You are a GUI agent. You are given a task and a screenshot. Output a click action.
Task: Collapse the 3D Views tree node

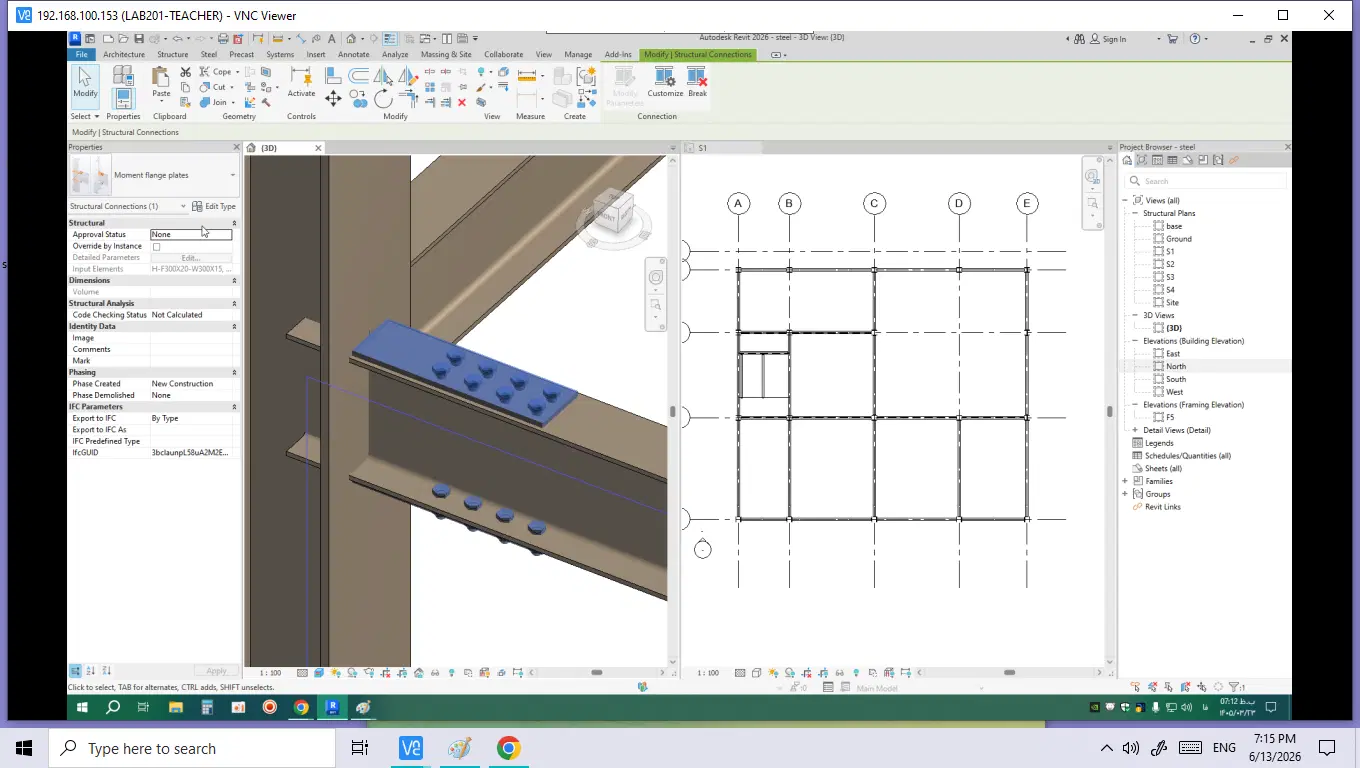1135,315
